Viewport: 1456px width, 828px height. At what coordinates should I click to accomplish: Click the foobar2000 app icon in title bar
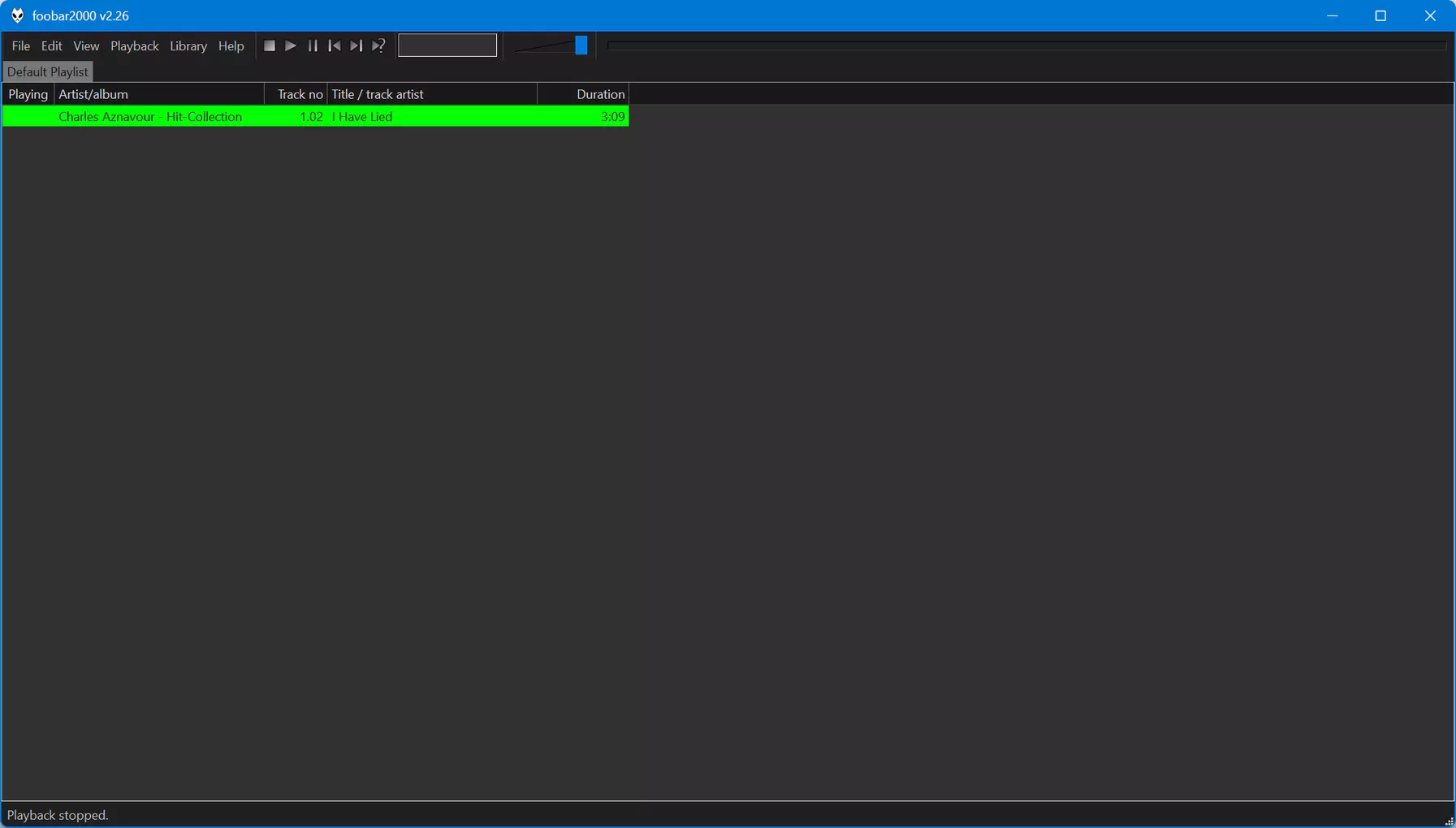[x=17, y=15]
